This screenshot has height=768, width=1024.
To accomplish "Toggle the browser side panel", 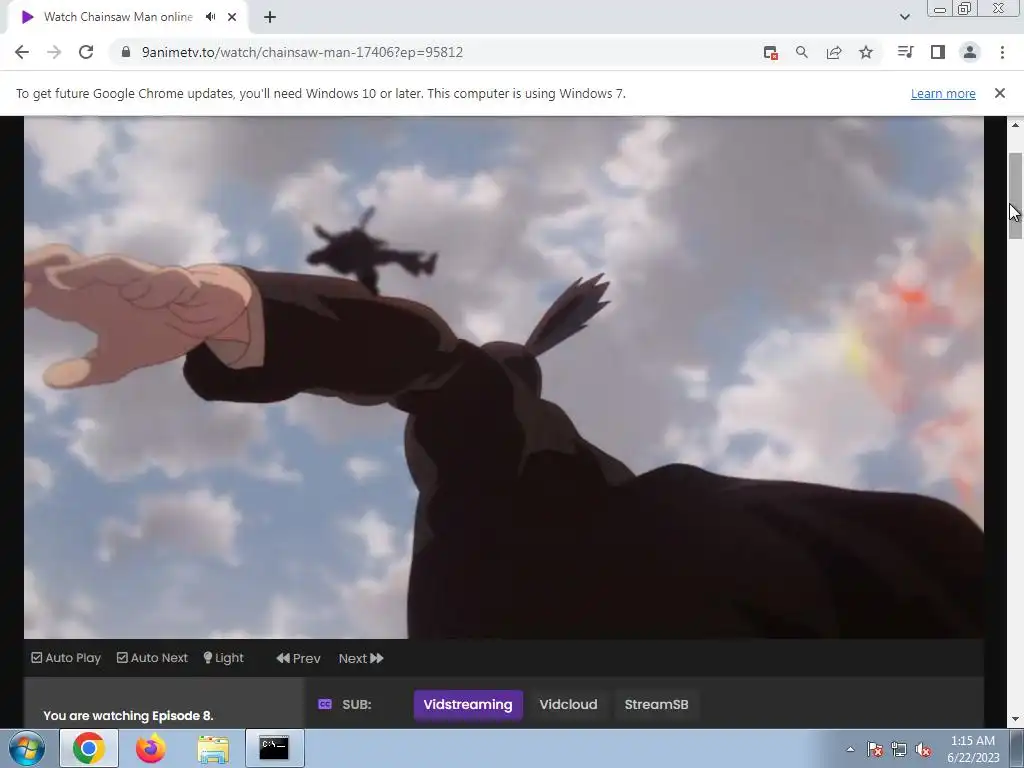I will [x=938, y=52].
